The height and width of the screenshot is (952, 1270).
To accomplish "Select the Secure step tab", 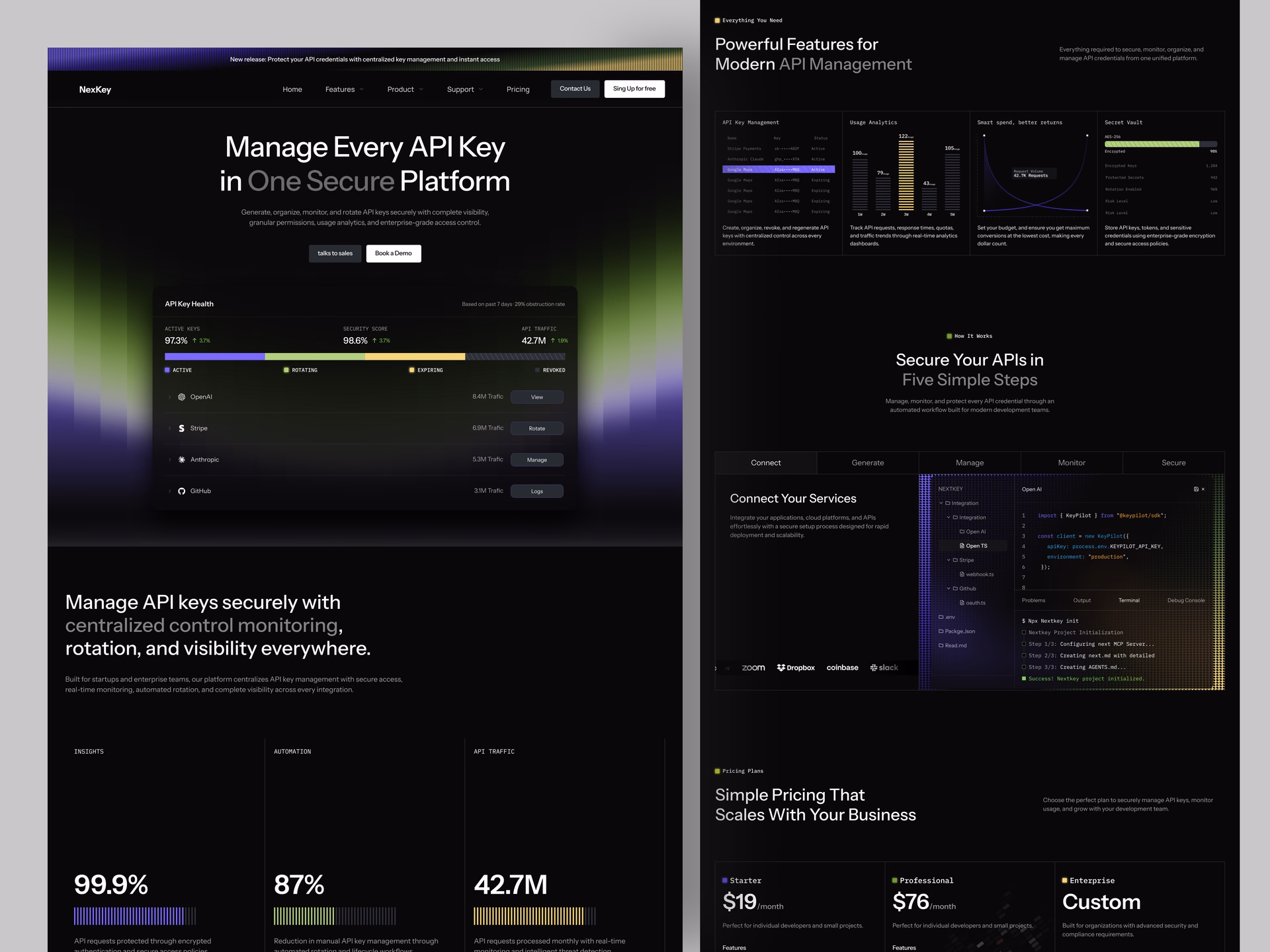I will pos(1173,463).
